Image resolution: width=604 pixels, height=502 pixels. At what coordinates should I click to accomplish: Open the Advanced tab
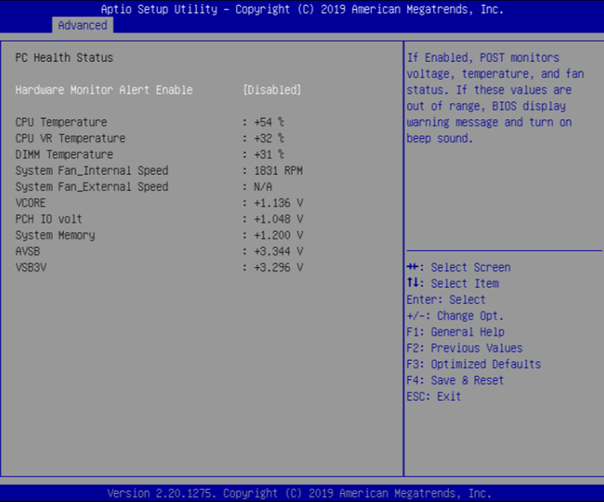[x=82, y=24]
